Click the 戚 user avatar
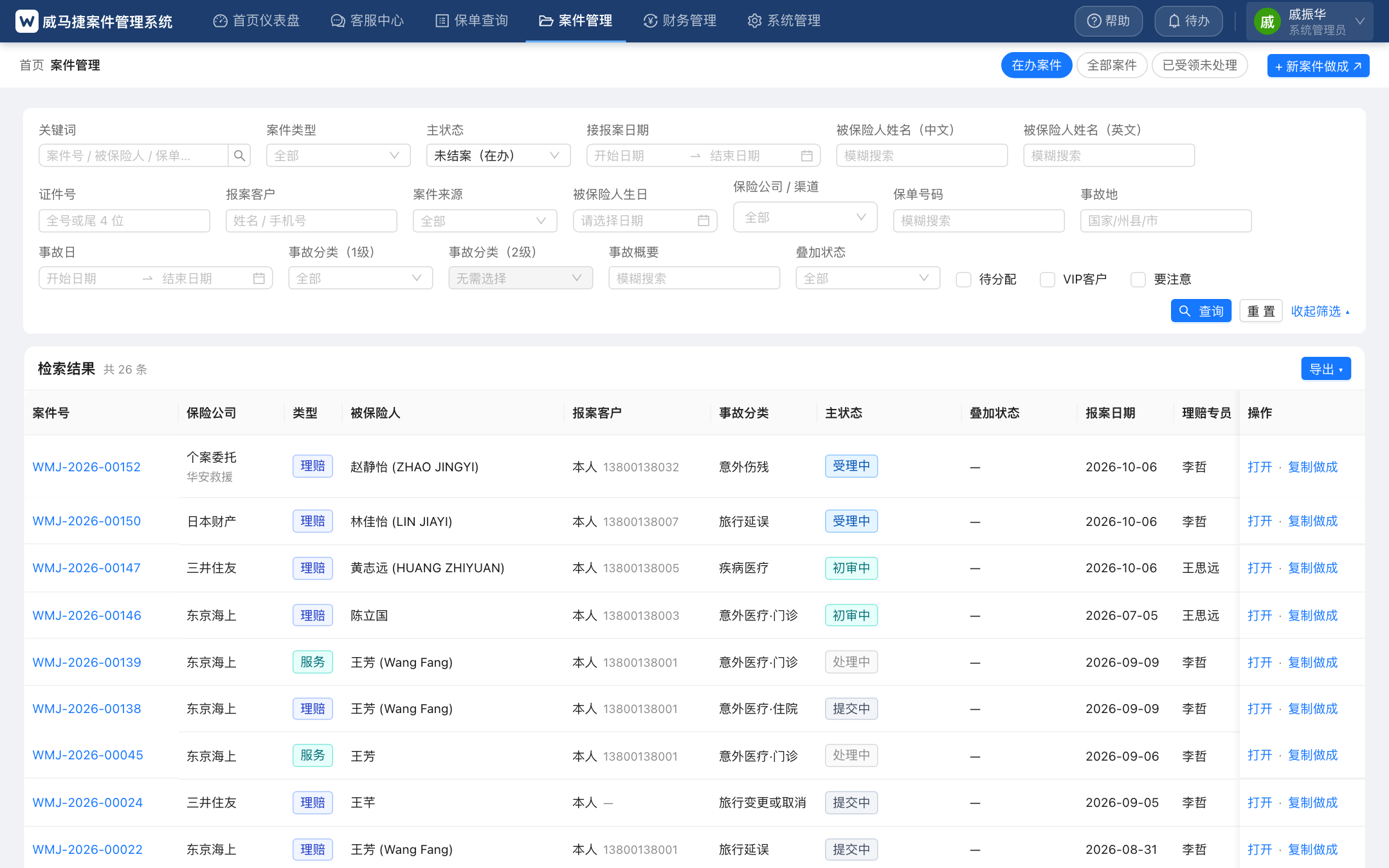 click(x=1267, y=22)
